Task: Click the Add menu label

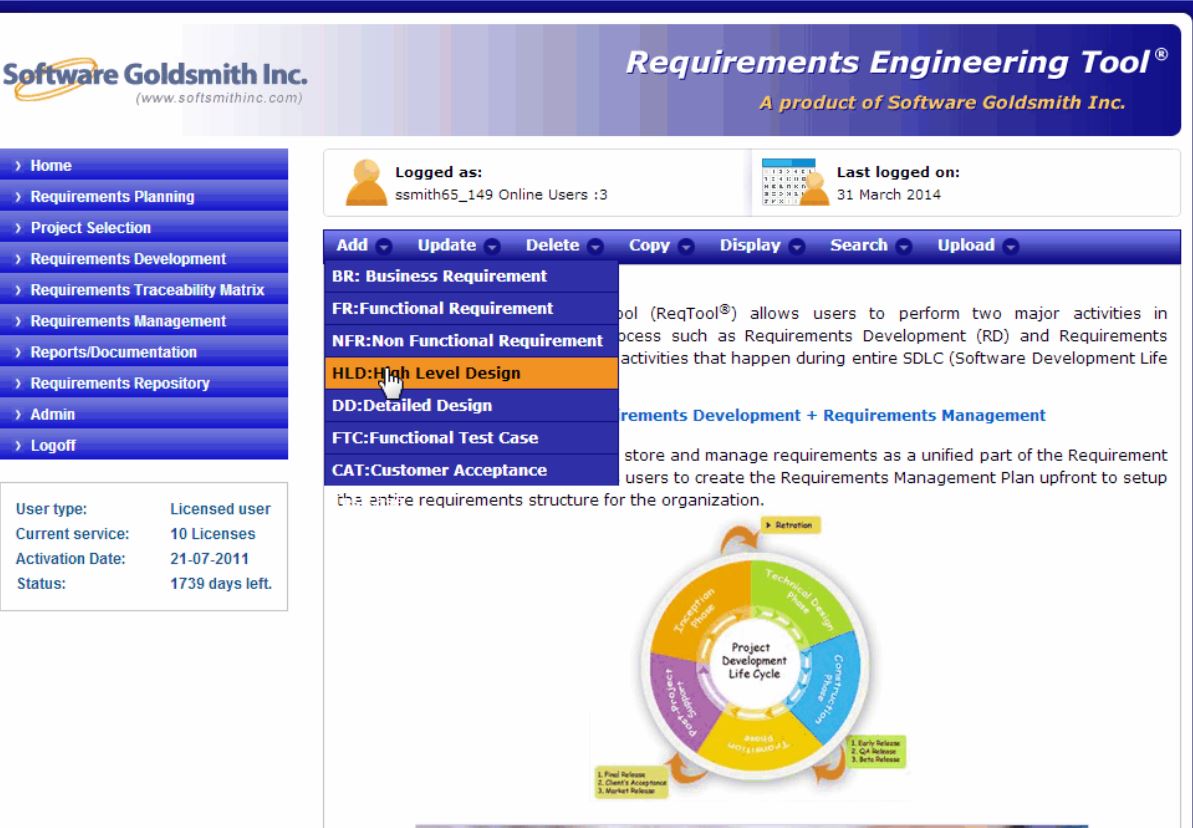Action: click(x=352, y=245)
